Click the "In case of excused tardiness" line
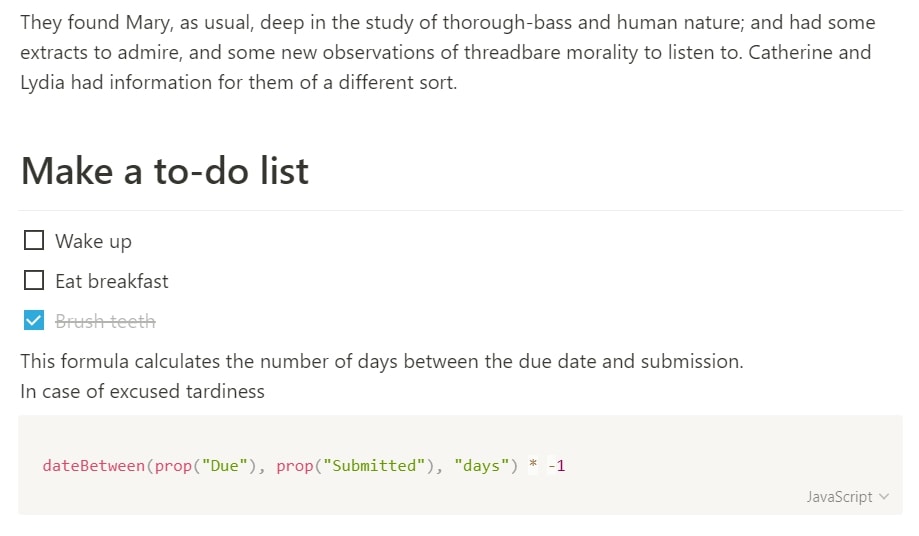 point(142,392)
